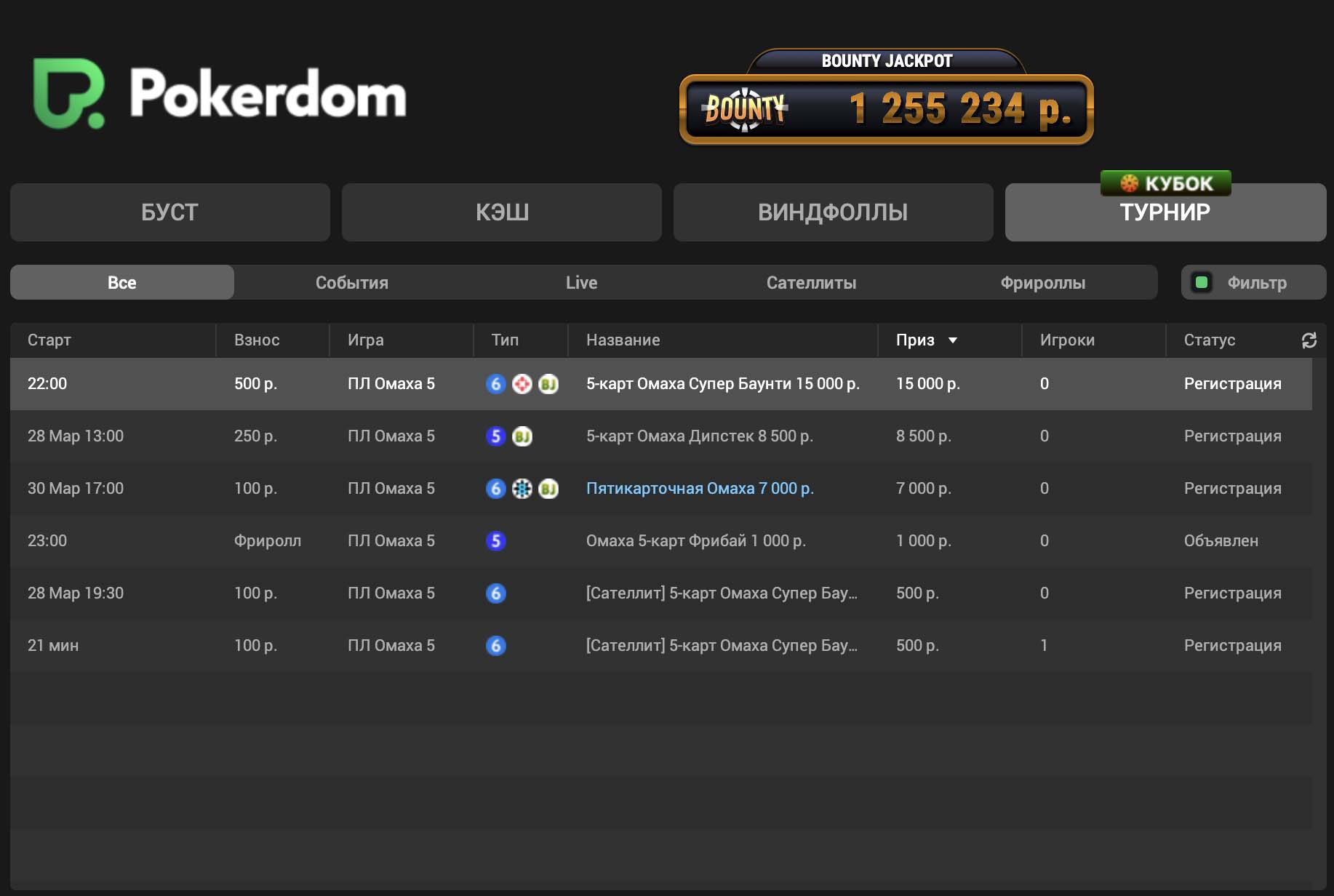Image resolution: width=1334 pixels, height=896 pixels.
Task: Select the Фрироллы filter tab
Action: click(1042, 283)
